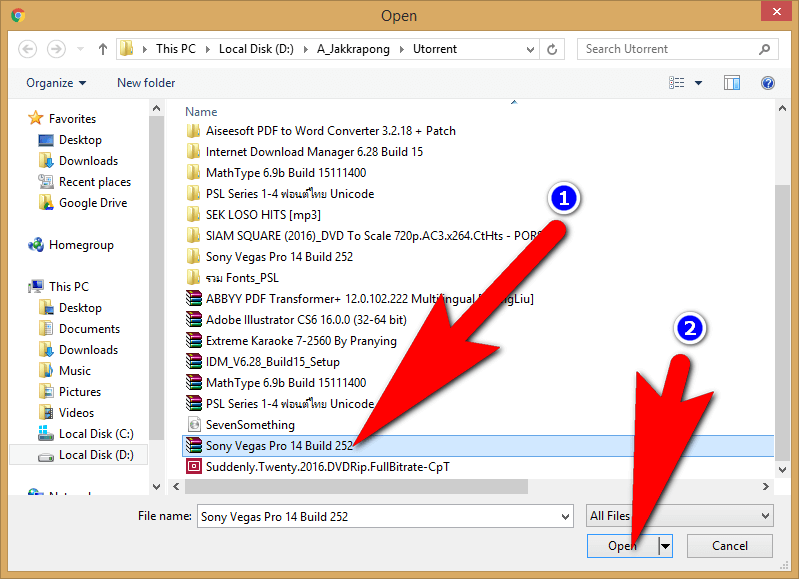Open the Organize menu
Screen dimensions: 799x579
pyautogui.click(x=56, y=83)
